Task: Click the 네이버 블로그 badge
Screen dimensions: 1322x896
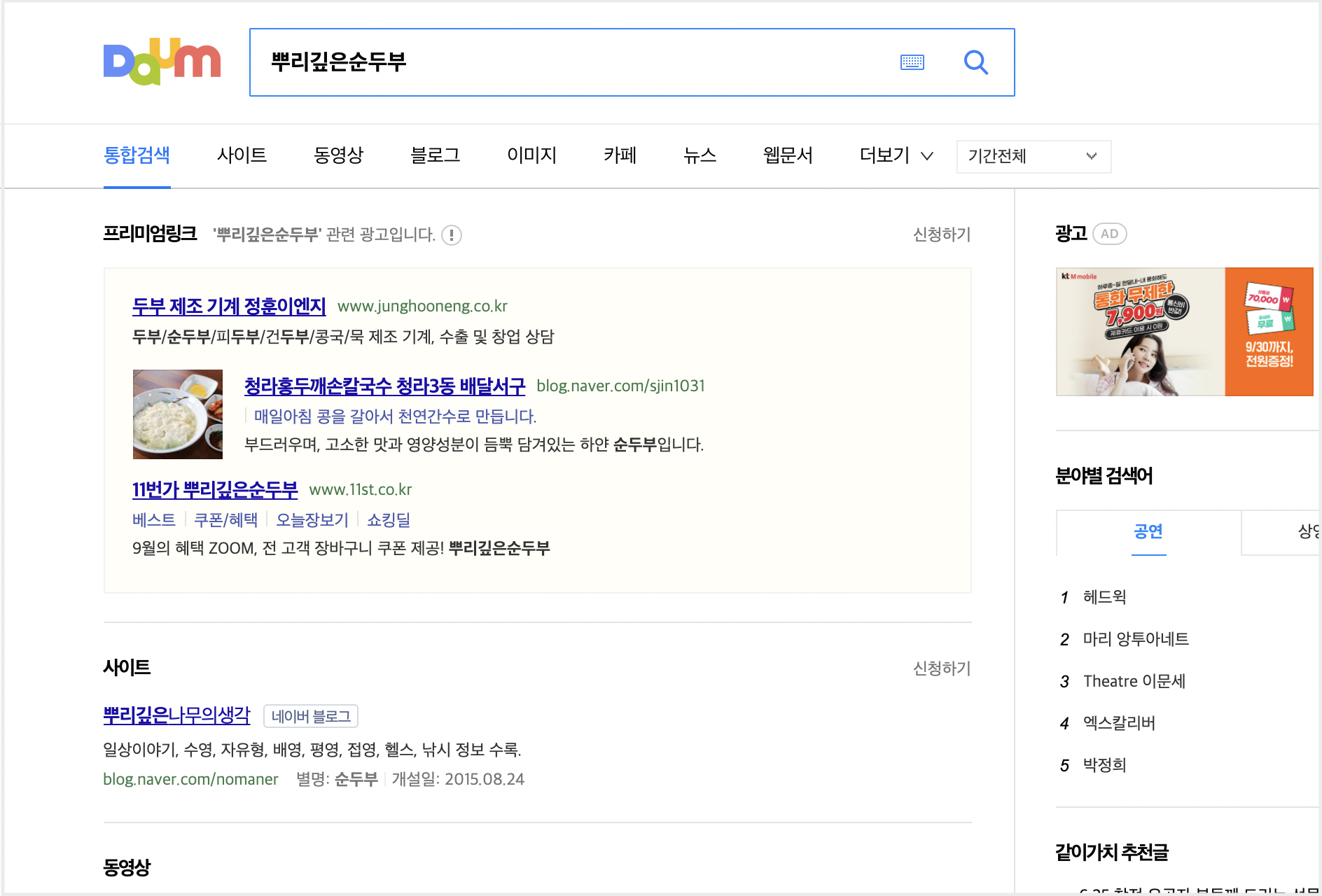Action: (311, 716)
